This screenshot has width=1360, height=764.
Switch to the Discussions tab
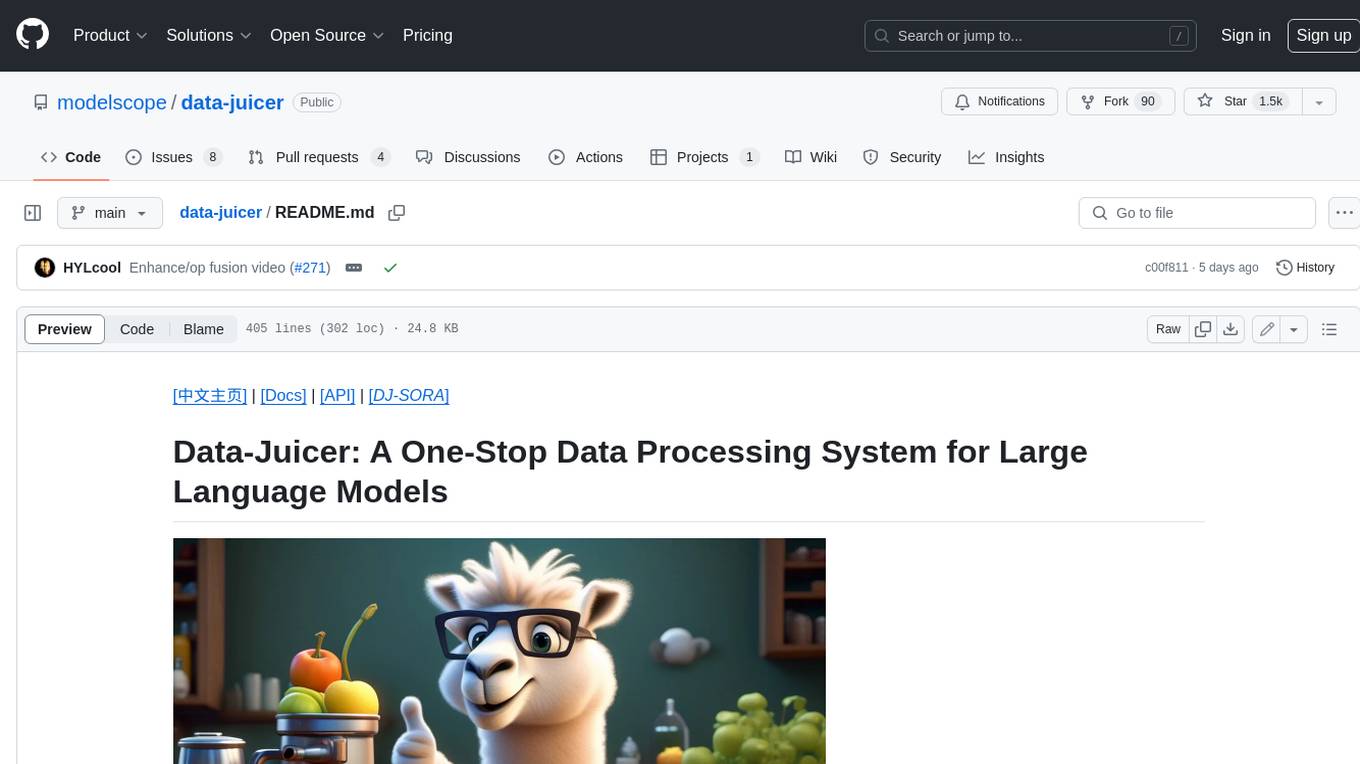468,157
